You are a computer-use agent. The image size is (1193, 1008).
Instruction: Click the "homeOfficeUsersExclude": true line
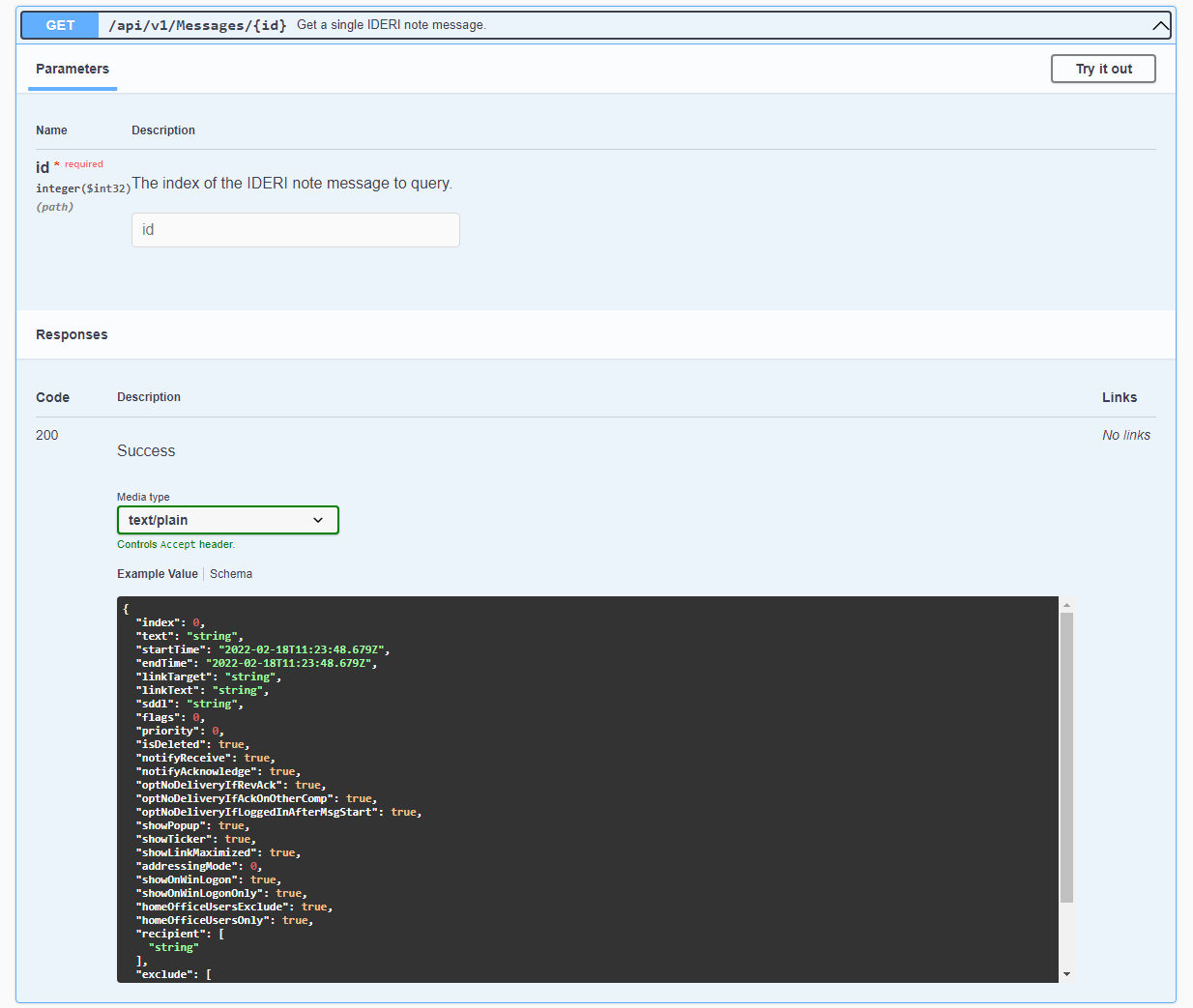click(234, 907)
